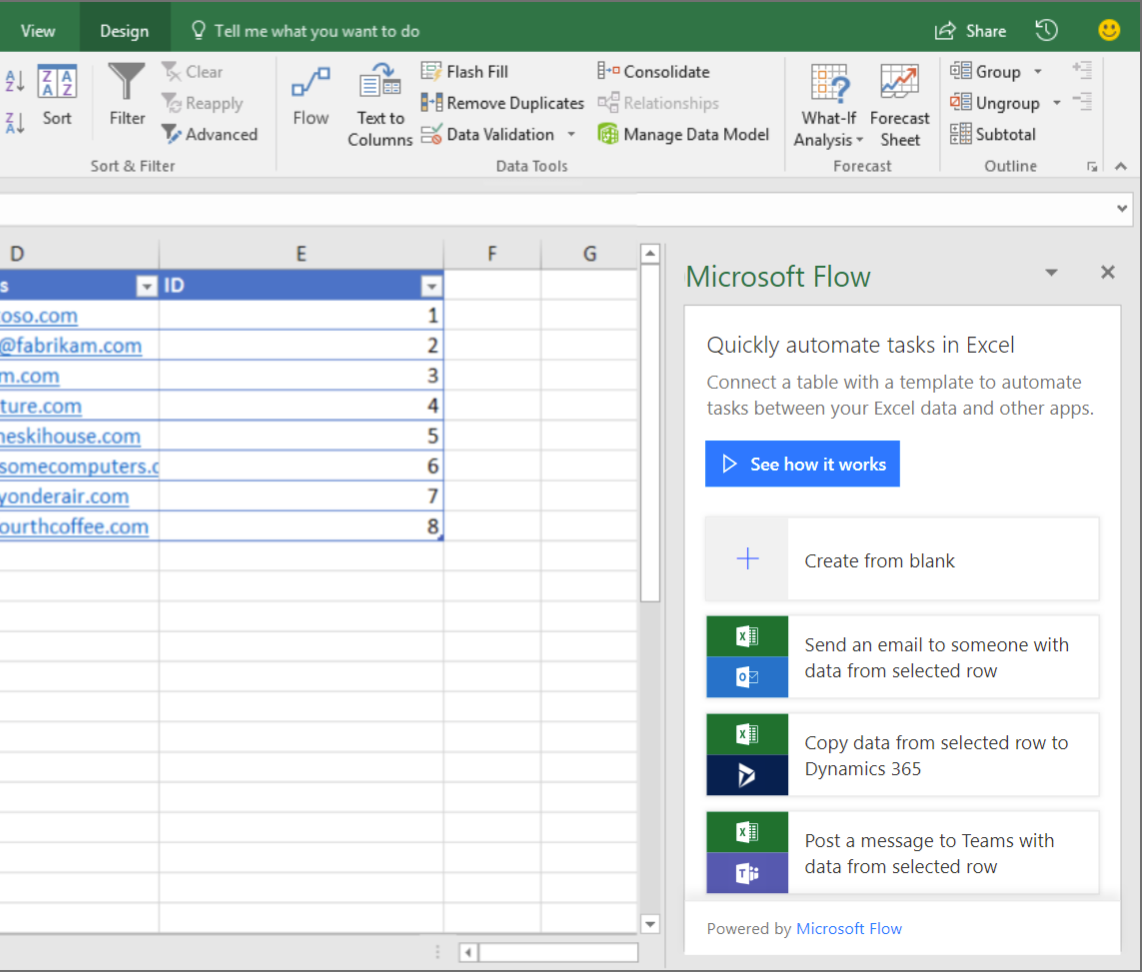Open the ID column filter dropdown

point(431,286)
